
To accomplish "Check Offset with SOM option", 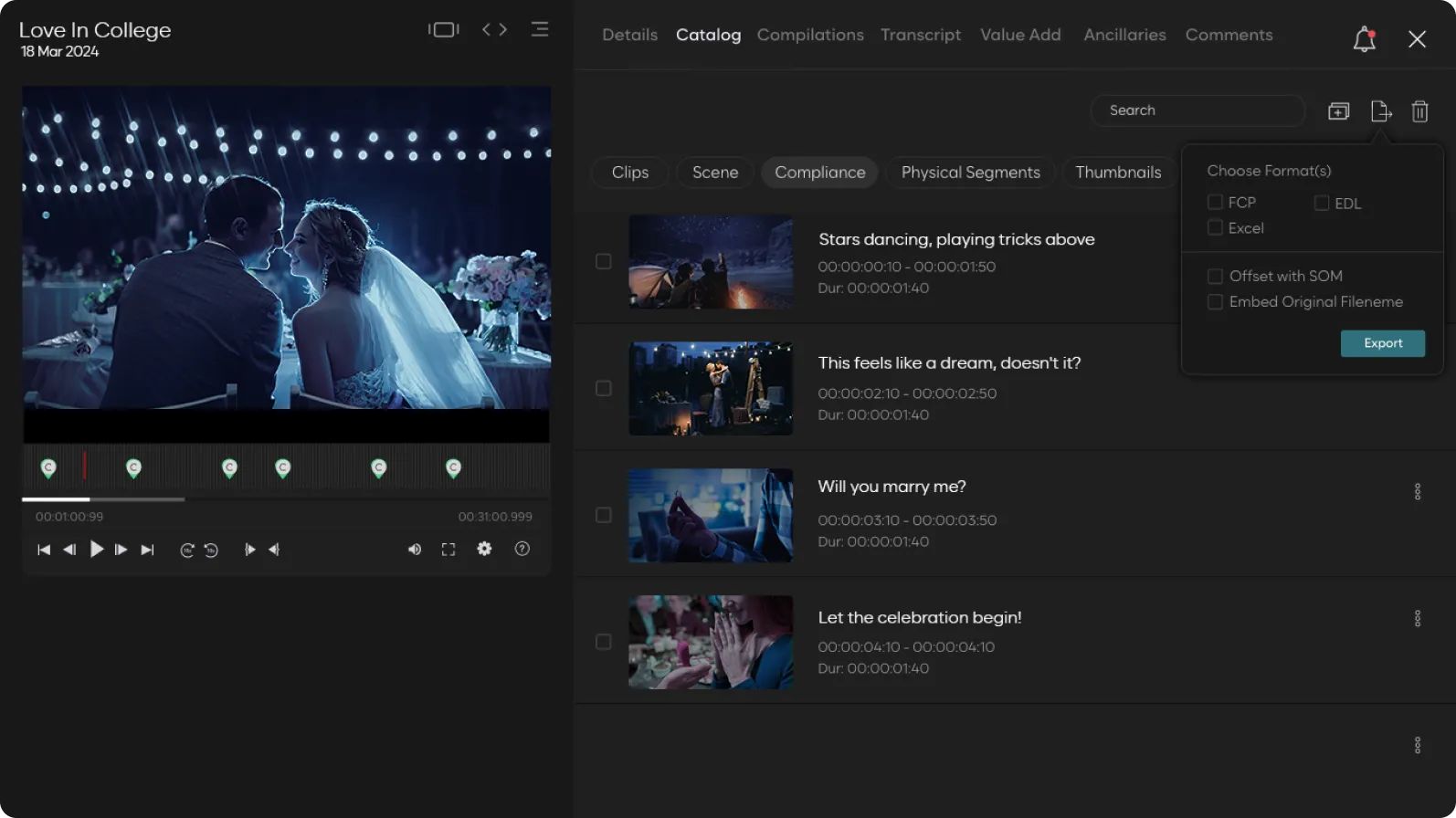I will click(1215, 276).
